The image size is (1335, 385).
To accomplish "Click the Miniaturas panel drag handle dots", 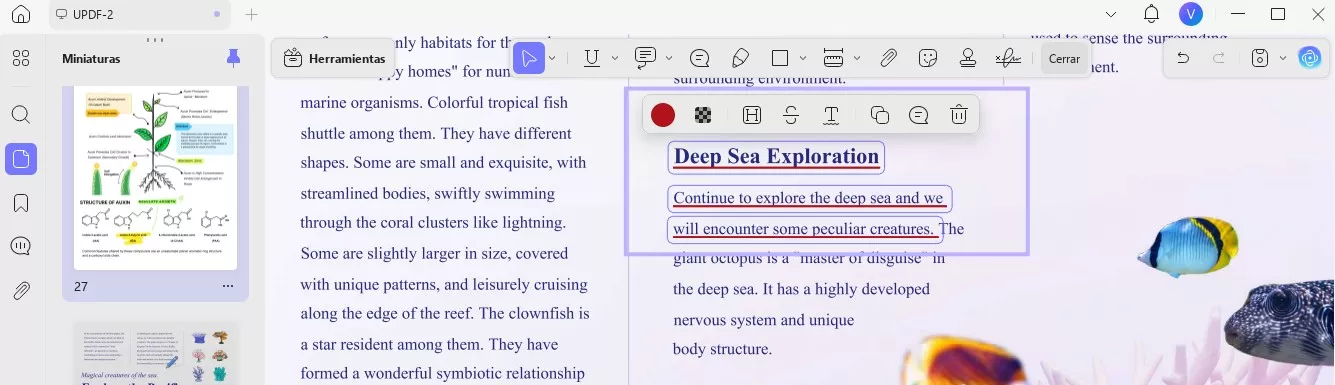I will [x=155, y=40].
